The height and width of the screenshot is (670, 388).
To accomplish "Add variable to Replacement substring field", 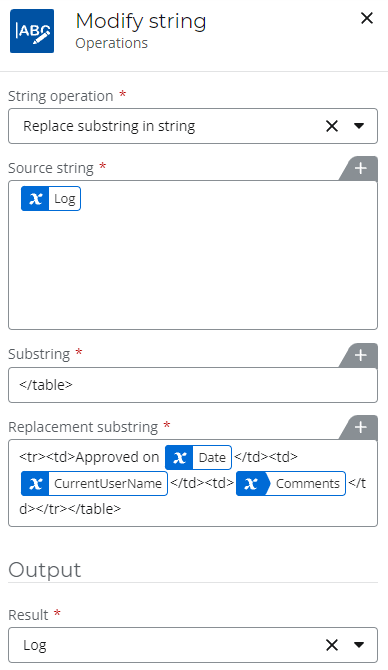I will click(360, 427).
